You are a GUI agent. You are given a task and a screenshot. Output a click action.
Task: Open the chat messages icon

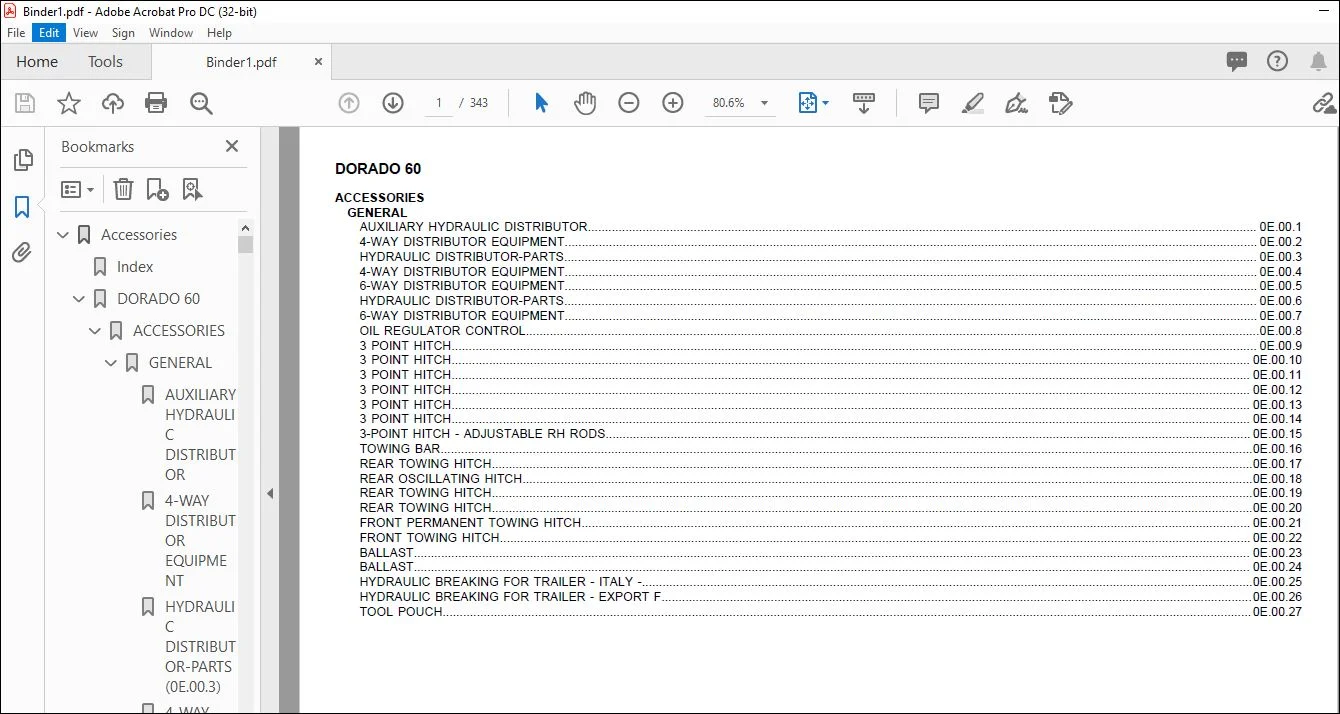point(1237,61)
